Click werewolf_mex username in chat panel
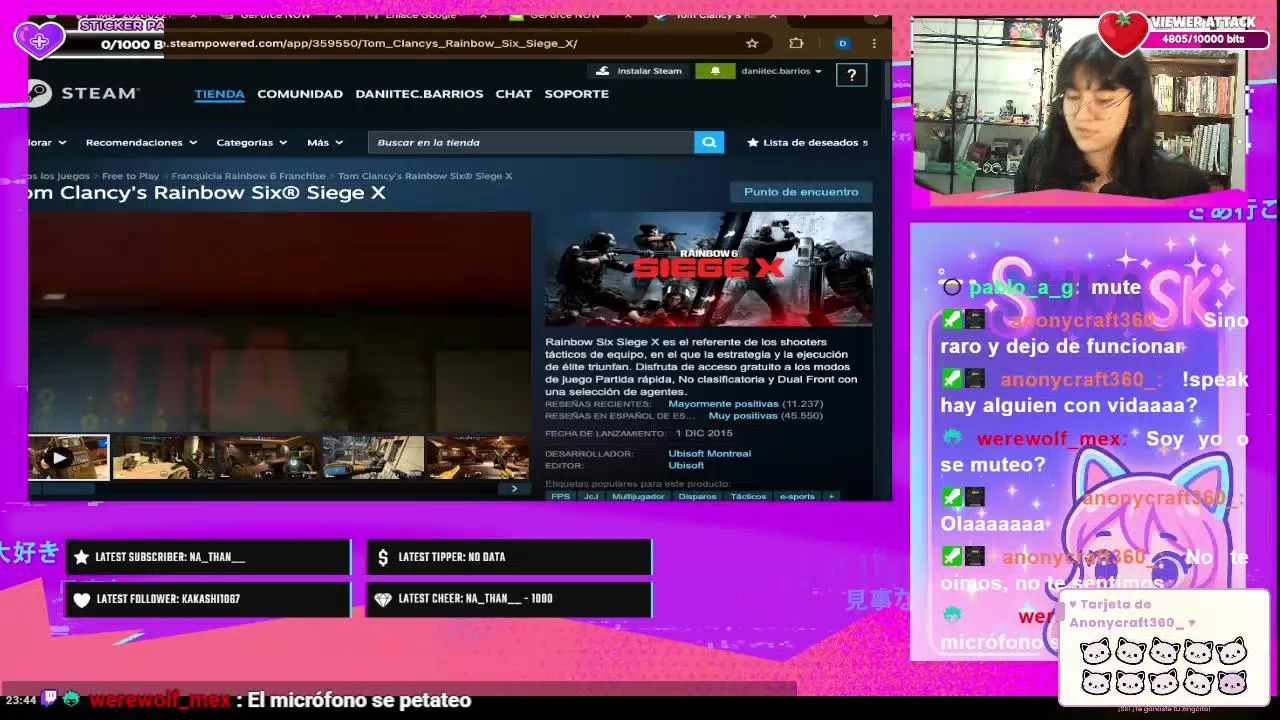 click(x=1051, y=439)
